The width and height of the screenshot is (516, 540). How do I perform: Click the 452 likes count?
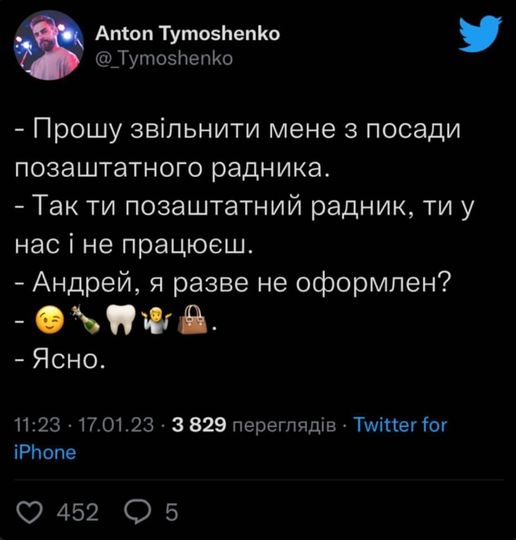(x=78, y=512)
